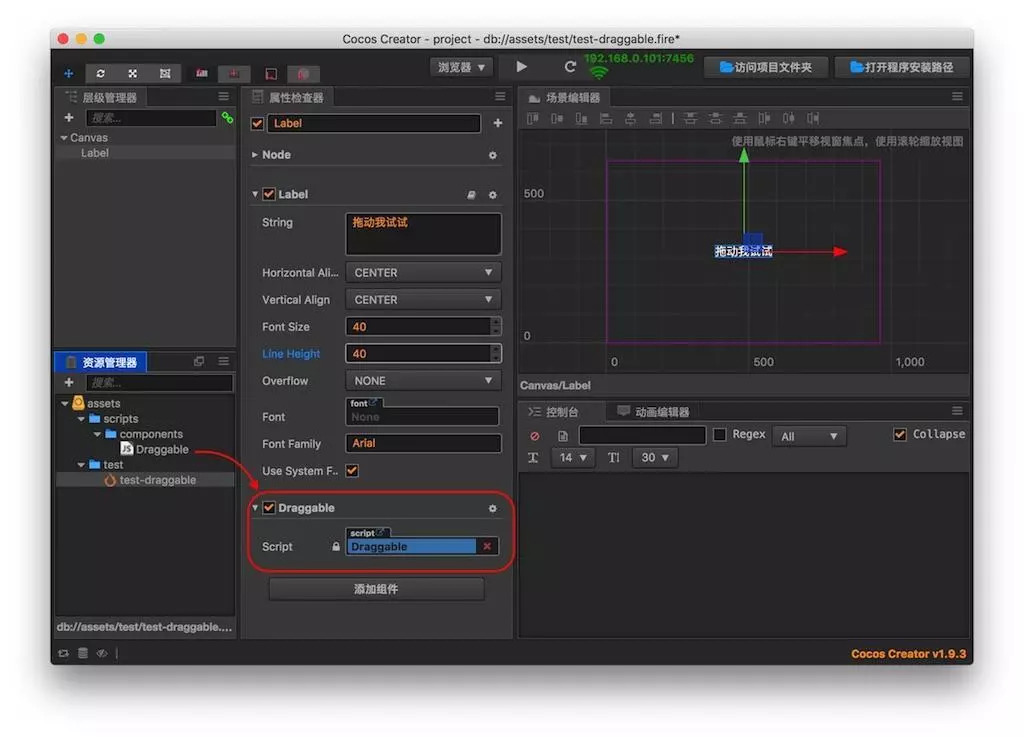1024x737 pixels.
Task: Select the move transform tool in toolbar
Action: click(68, 73)
